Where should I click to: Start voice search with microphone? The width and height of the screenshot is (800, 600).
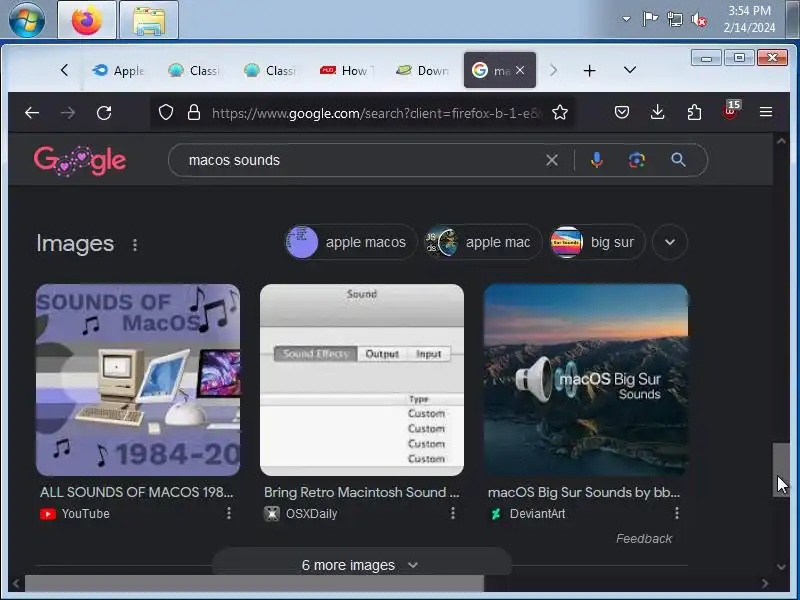[596, 160]
